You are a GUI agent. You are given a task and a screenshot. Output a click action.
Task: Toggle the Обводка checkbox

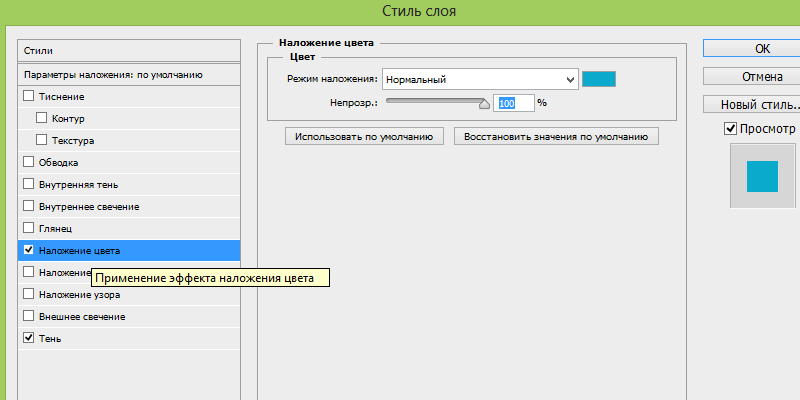28,162
